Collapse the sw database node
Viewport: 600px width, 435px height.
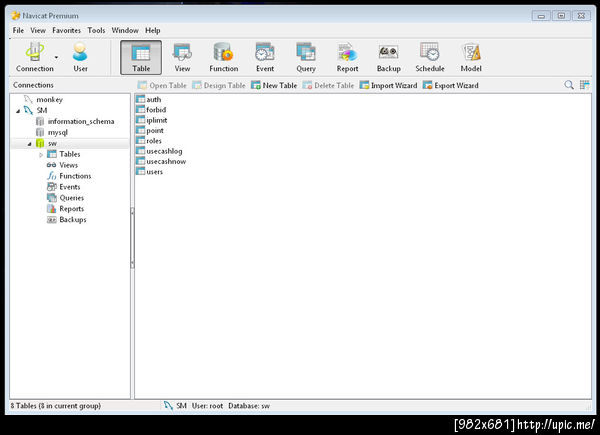29,144
